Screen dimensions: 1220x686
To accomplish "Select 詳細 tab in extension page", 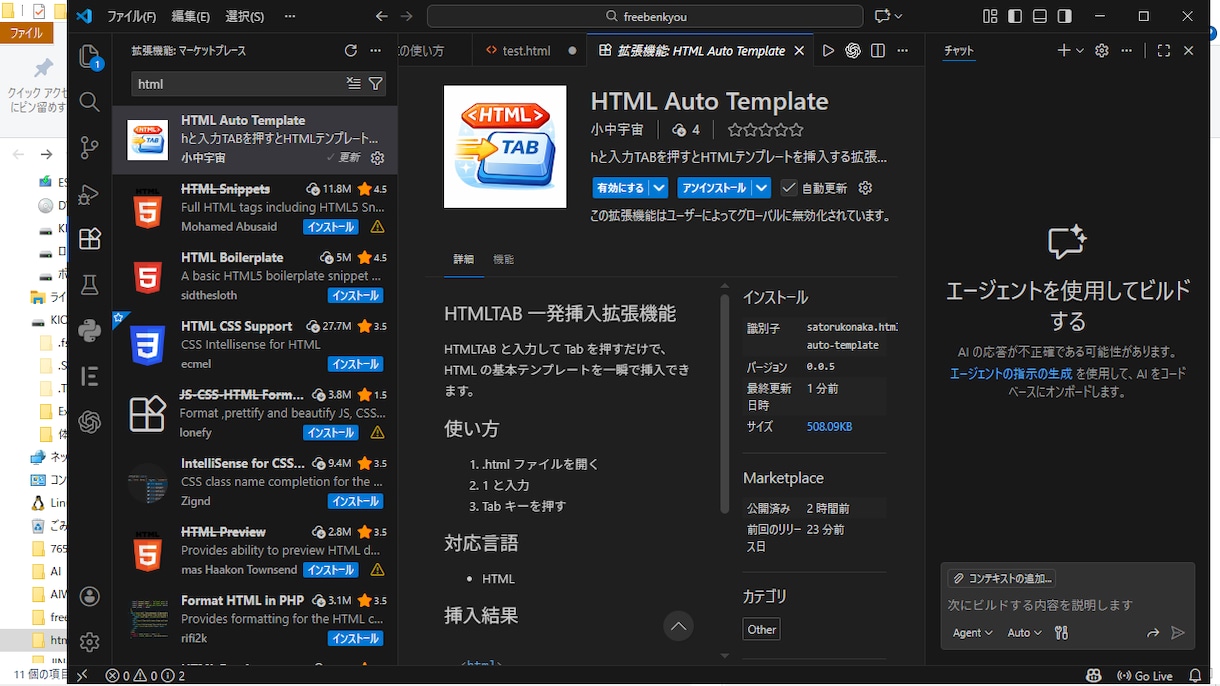I will (x=464, y=259).
